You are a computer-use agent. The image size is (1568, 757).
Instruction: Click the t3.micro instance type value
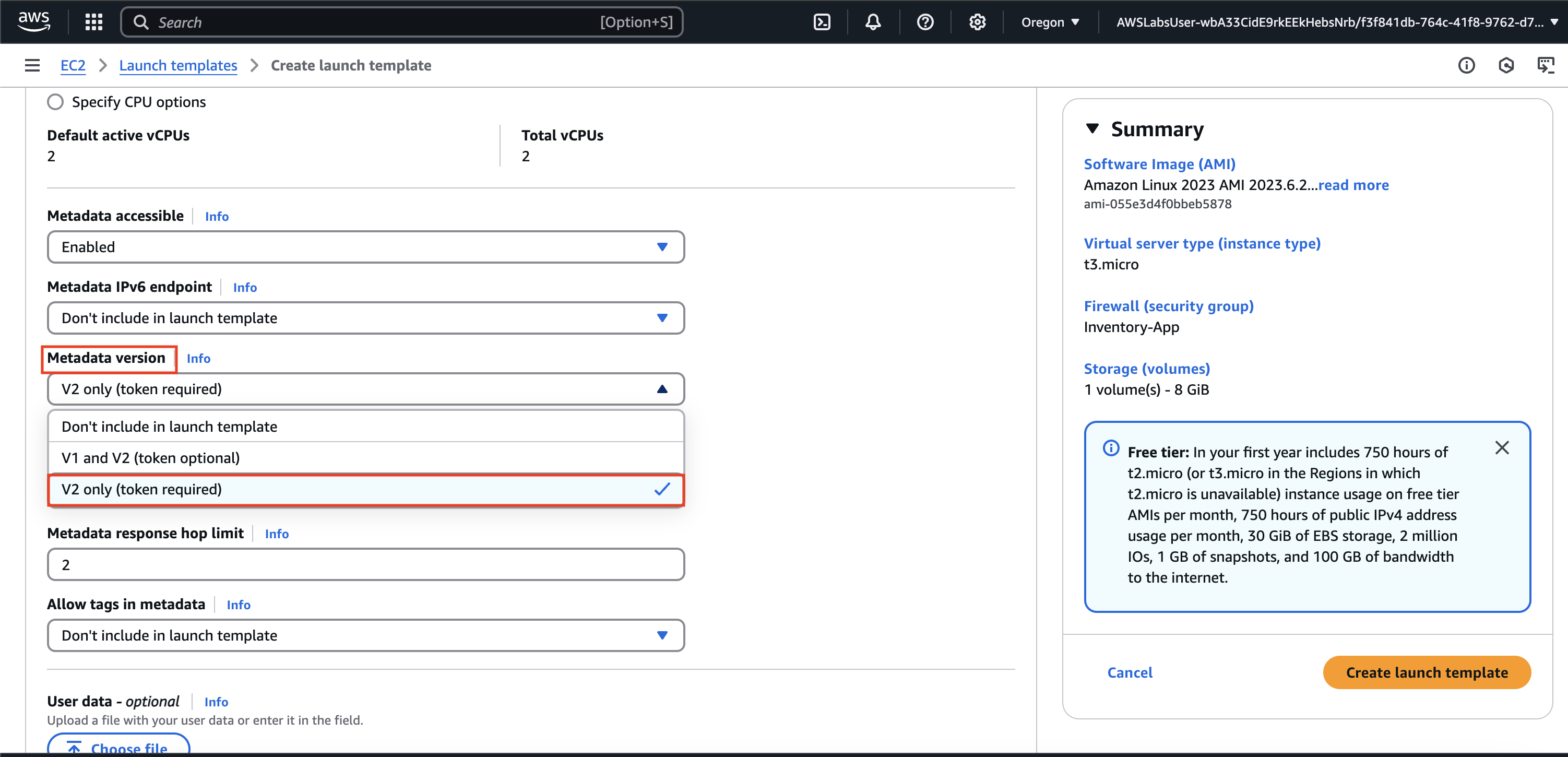1111,264
